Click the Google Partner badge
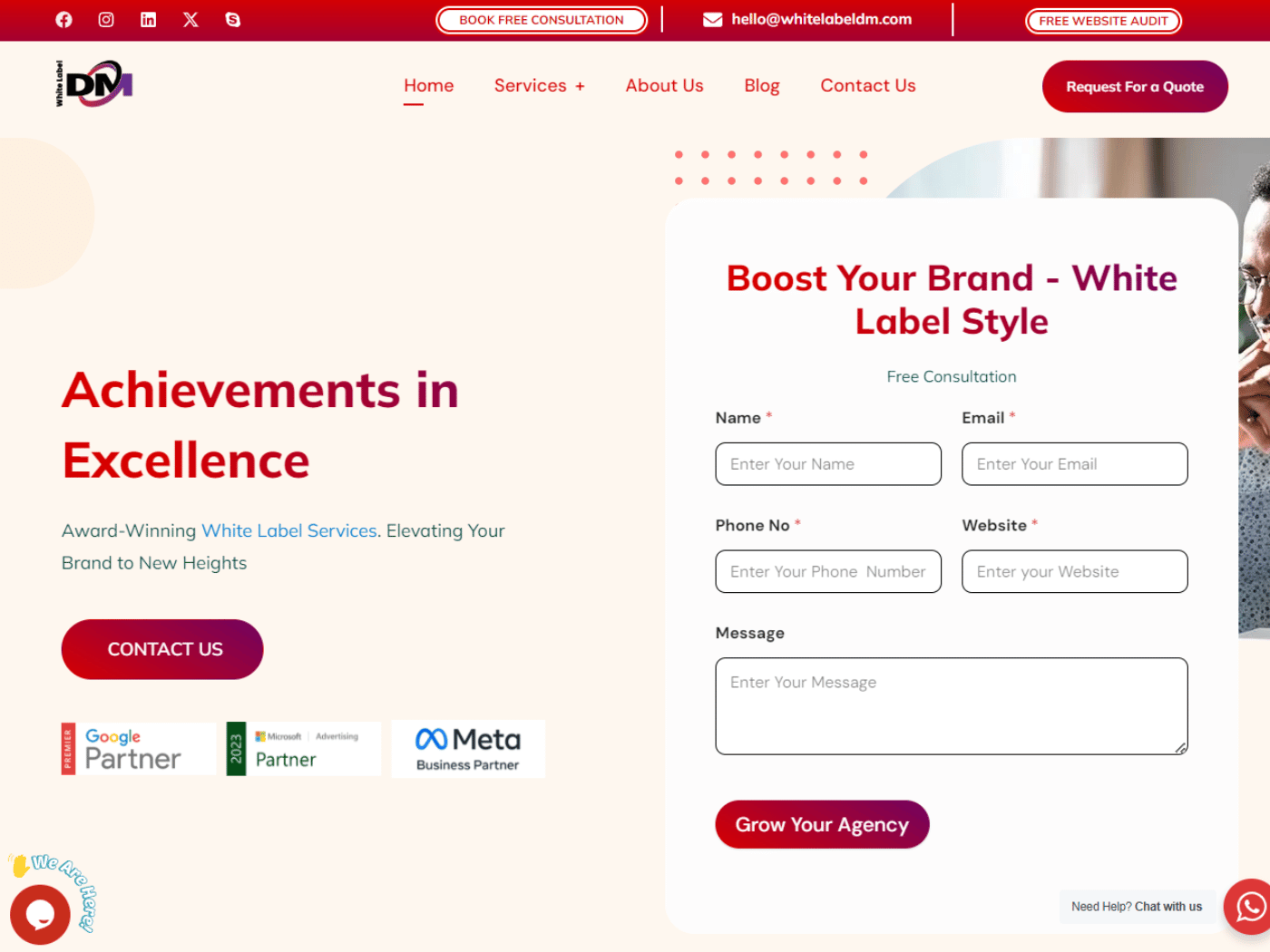 click(x=139, y=748)
